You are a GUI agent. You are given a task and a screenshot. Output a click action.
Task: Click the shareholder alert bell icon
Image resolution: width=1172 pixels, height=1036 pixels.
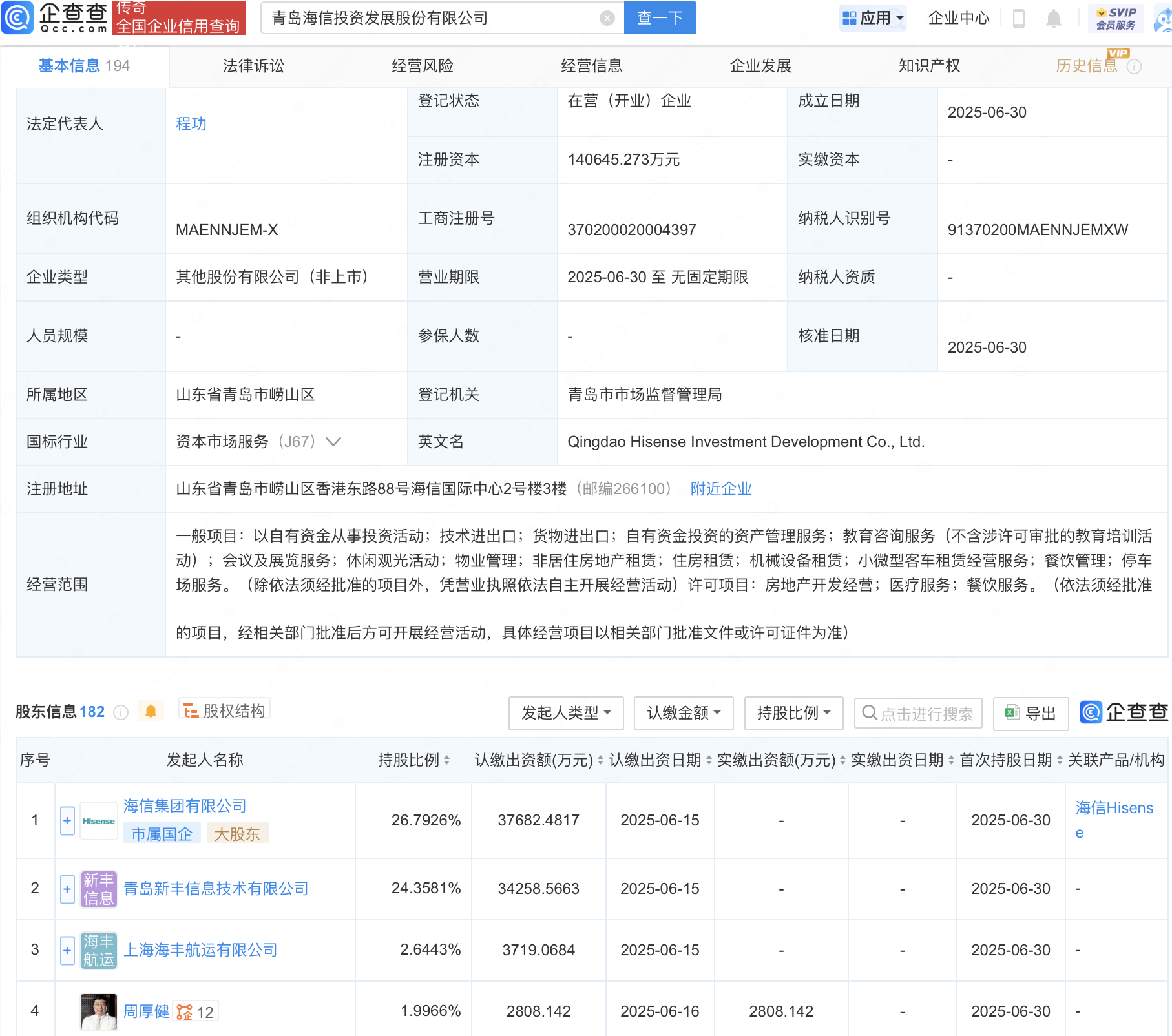(x=151, y=711)
